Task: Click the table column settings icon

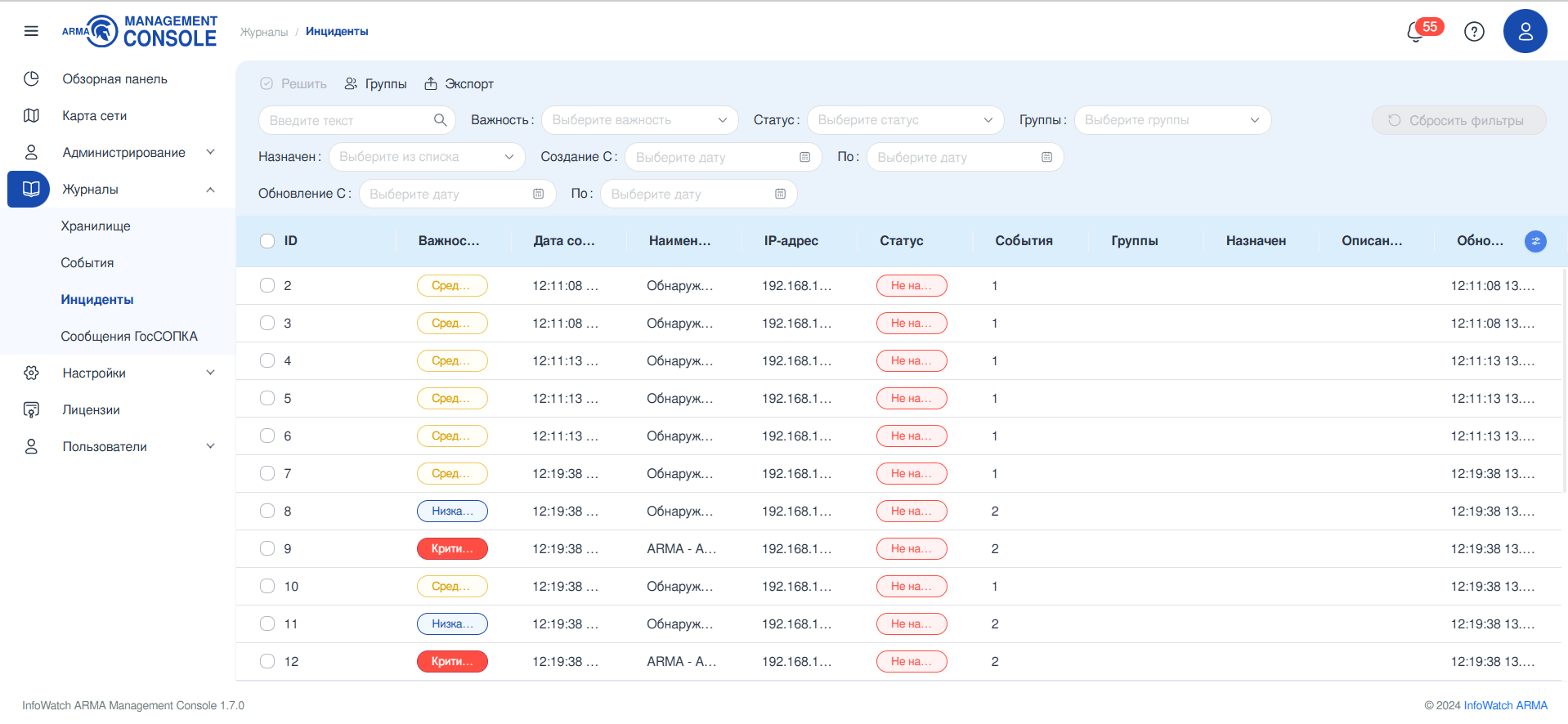Action: (x=1535, y=241)
